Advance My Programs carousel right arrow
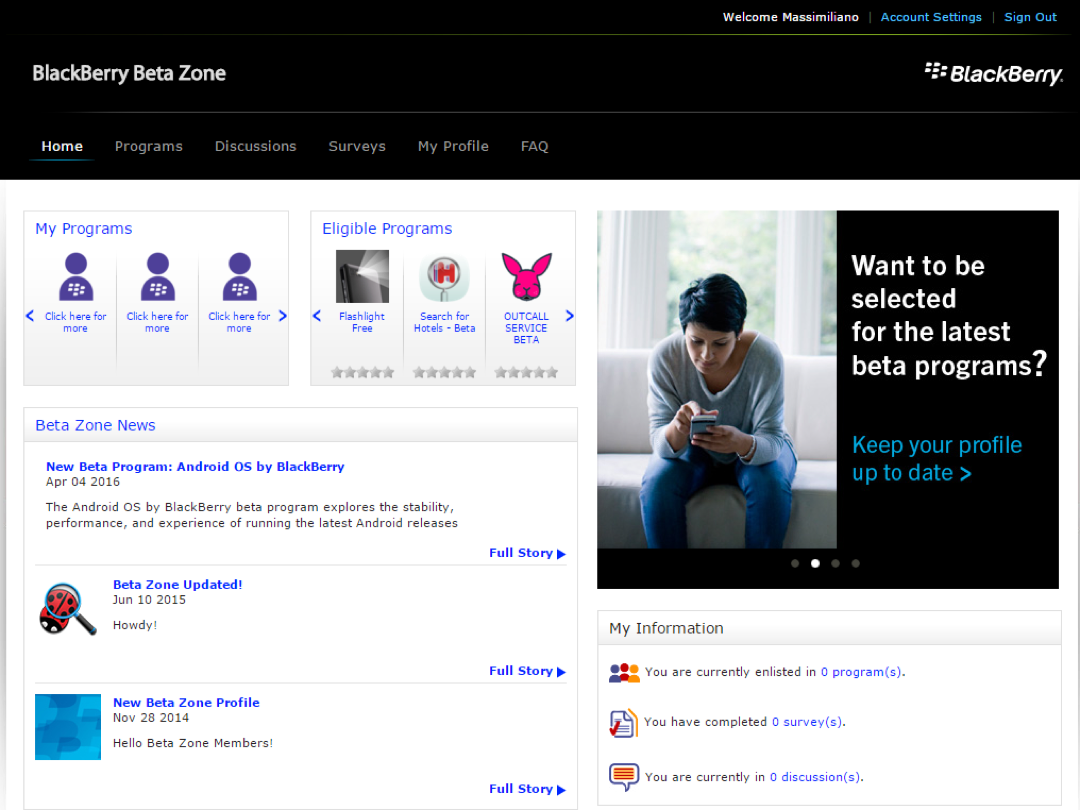This screenshot has width=1080, height=810. [x=282, y=316]
